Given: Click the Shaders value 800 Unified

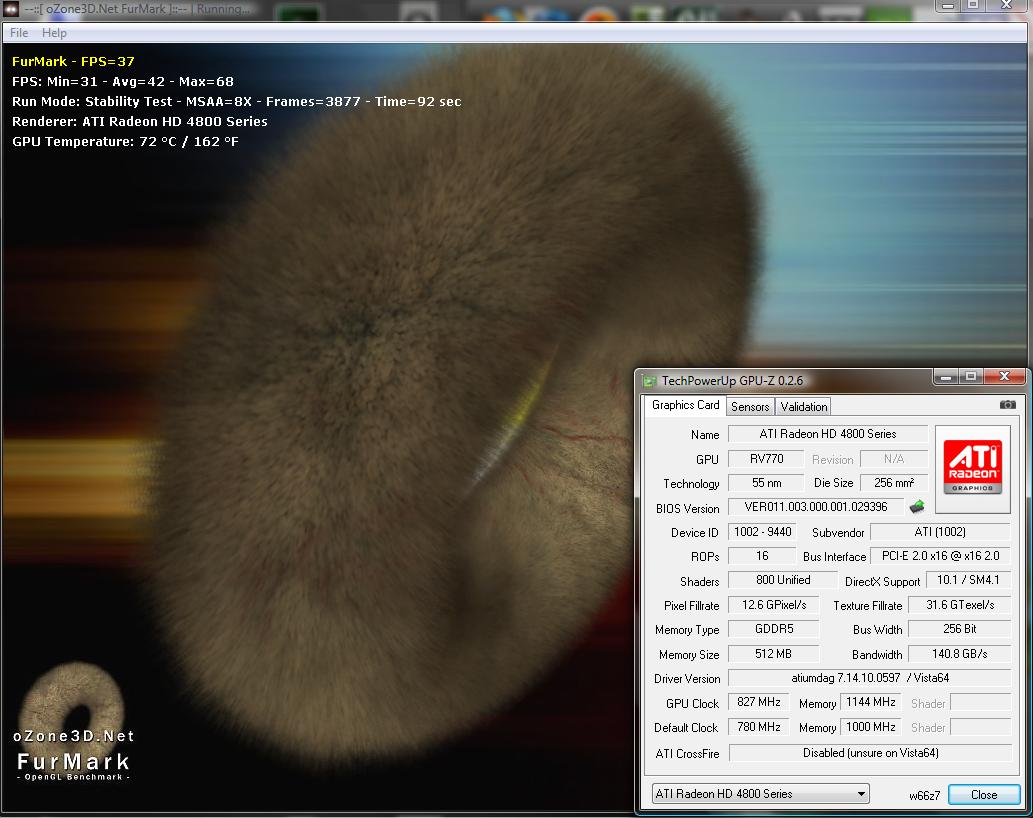Looking at the screenshot, I should [x=783, y=580].
